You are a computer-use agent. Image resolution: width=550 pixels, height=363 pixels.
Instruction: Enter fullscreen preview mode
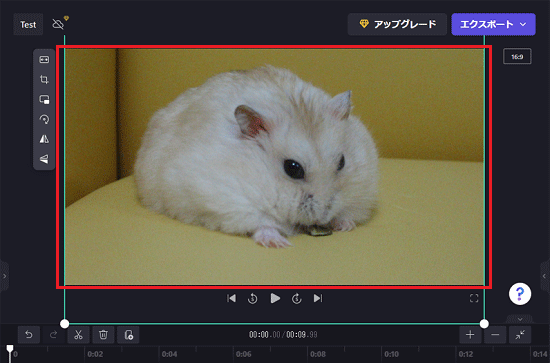pos(474,298)
